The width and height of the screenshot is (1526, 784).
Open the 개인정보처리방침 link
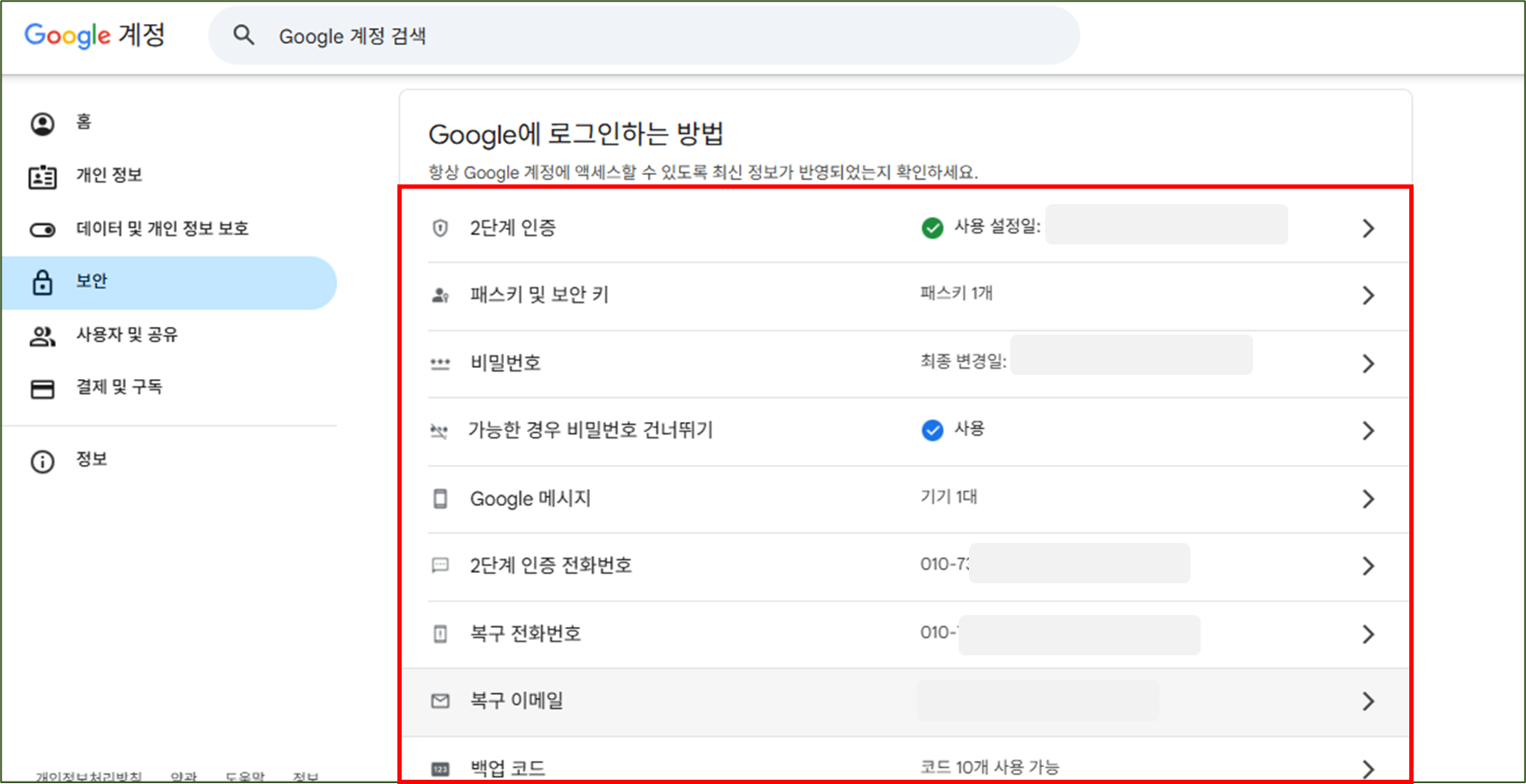pos(88,776)
